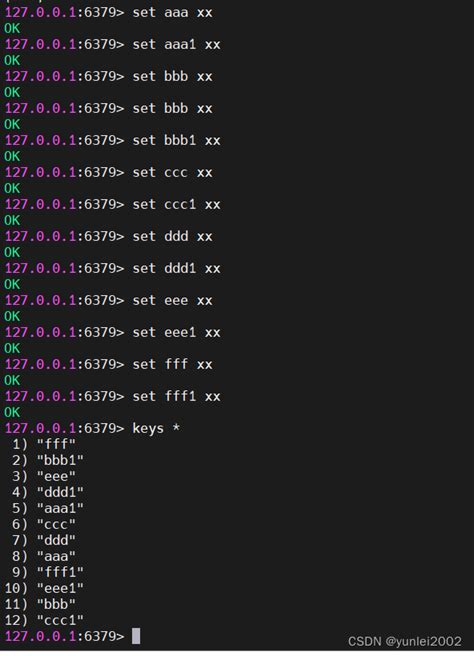Click the "set ccc1 xx" command

click(x=176, y=204)
